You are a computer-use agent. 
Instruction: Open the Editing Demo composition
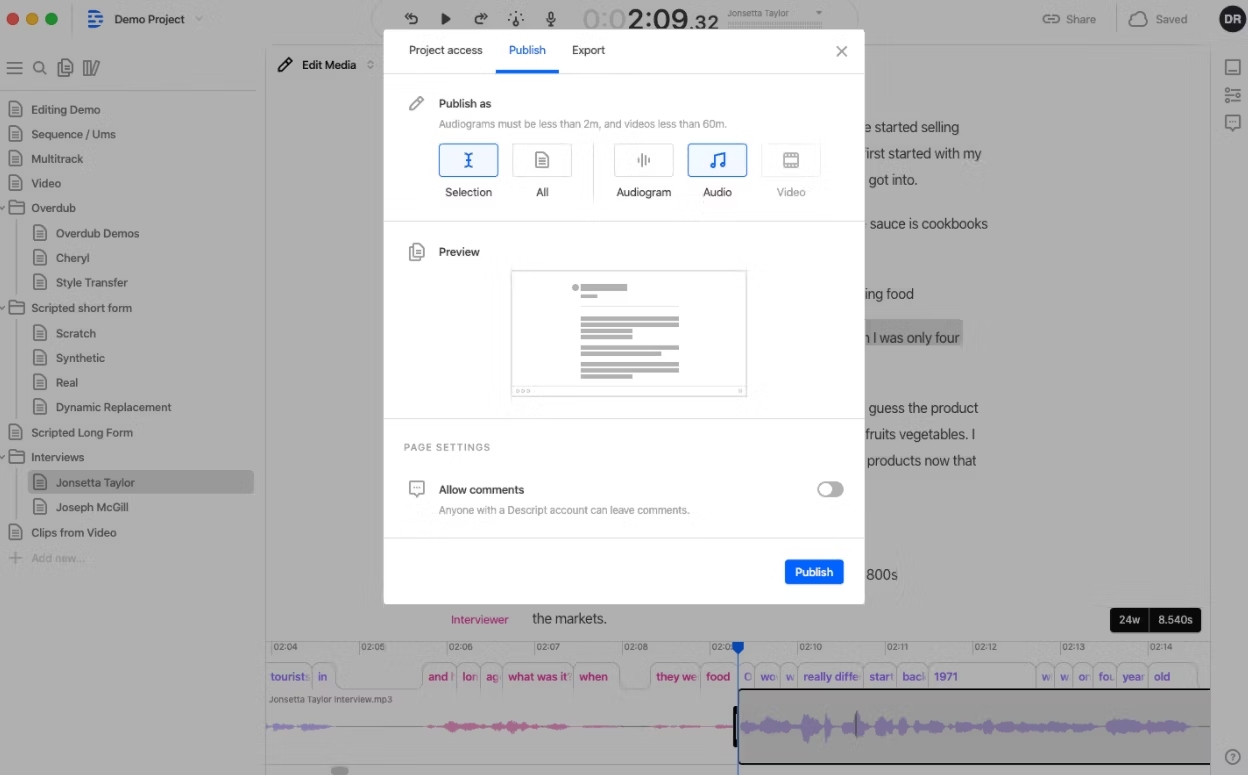click(x=65, y=110)
